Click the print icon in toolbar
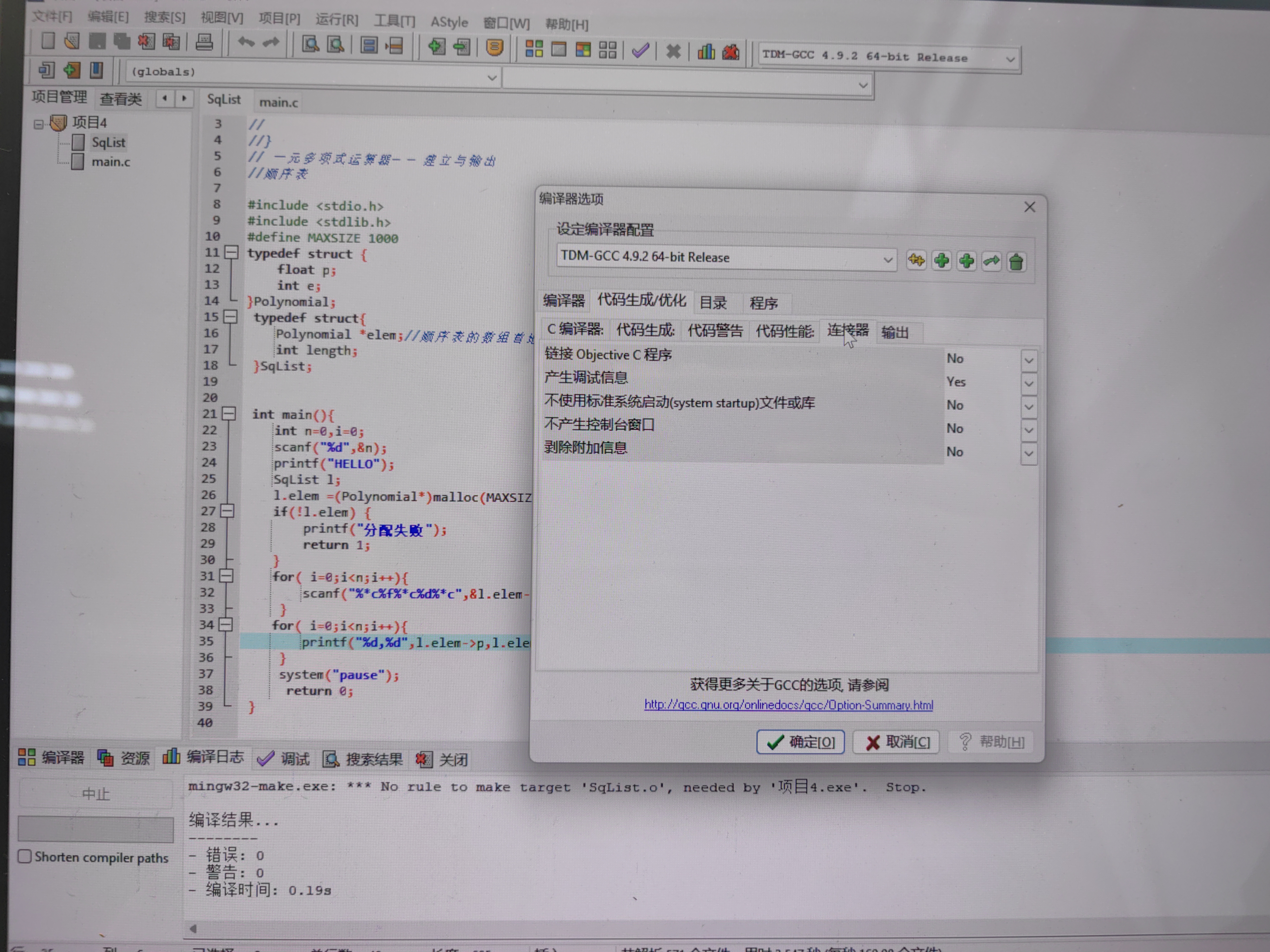This screenshot has width=1270, height=952. tap(204, 42)
